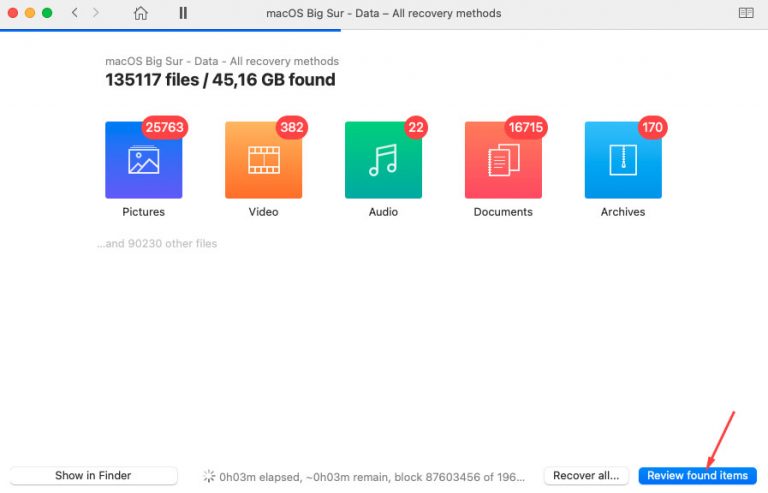768x493 pixels.
Task: Click the Show in Finder button
Action: pyautogui.click(x=93, y=476)
